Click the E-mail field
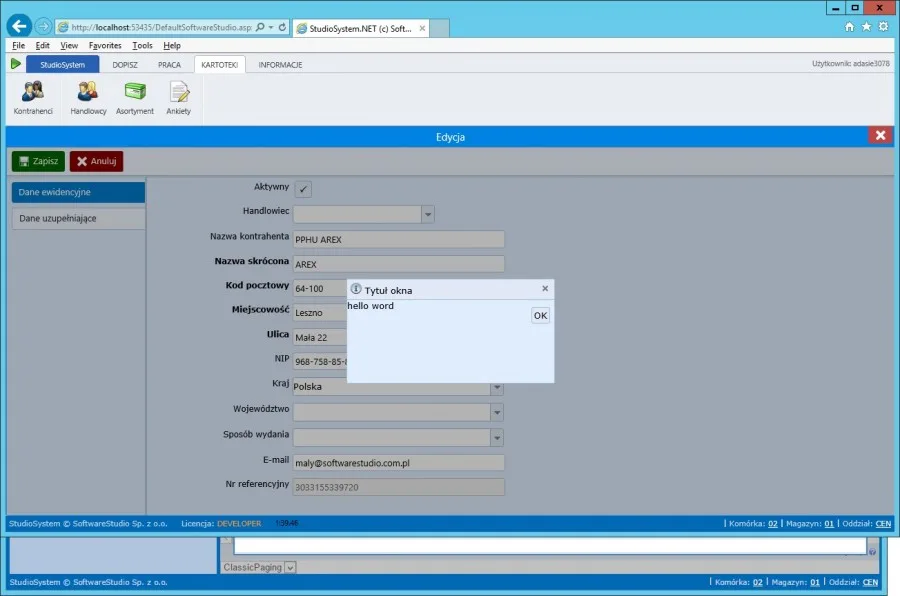The width and height of the screenshot is (900, 596). [399, 463]
